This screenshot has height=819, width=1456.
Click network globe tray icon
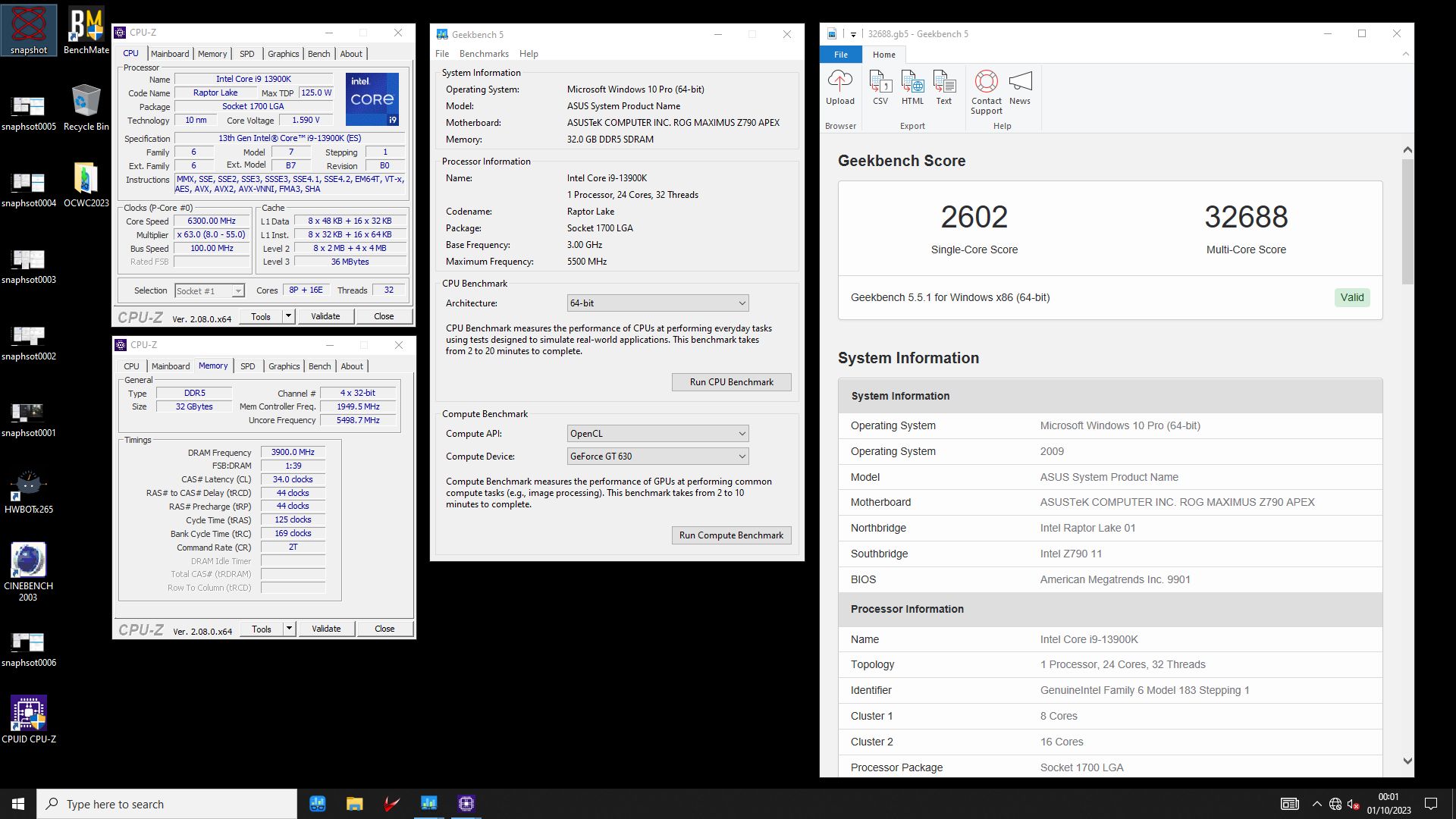[1335, 804]
